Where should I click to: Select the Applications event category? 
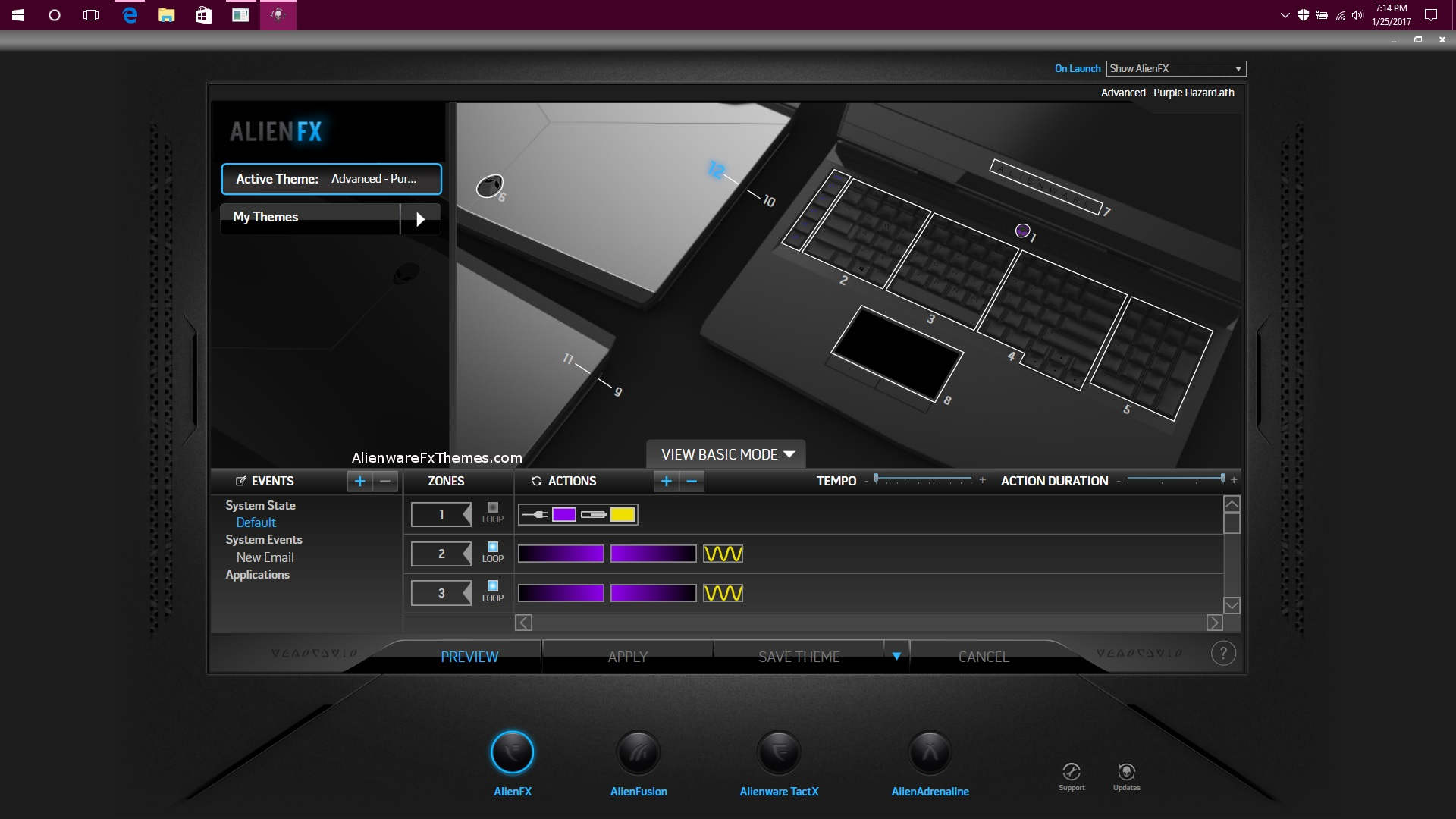257,575
